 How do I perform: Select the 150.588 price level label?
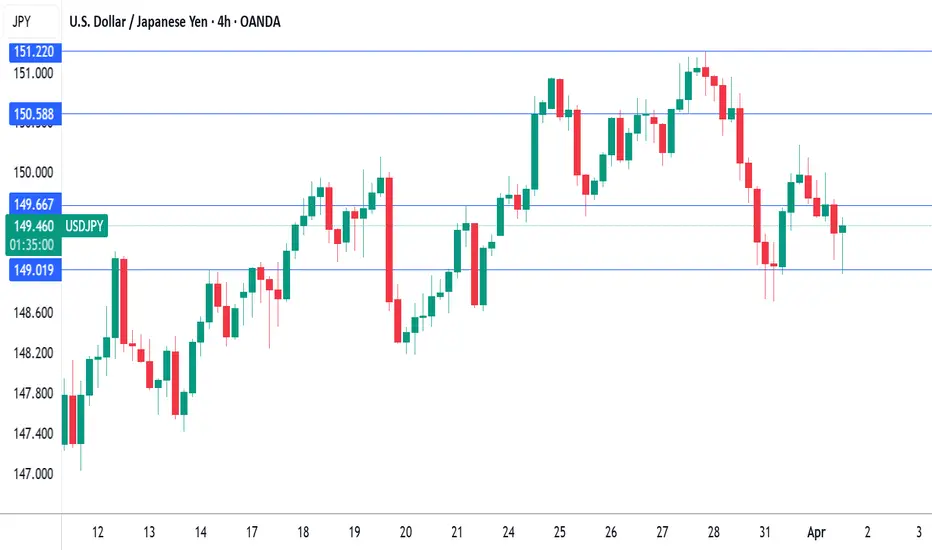(x=35, y=114)
